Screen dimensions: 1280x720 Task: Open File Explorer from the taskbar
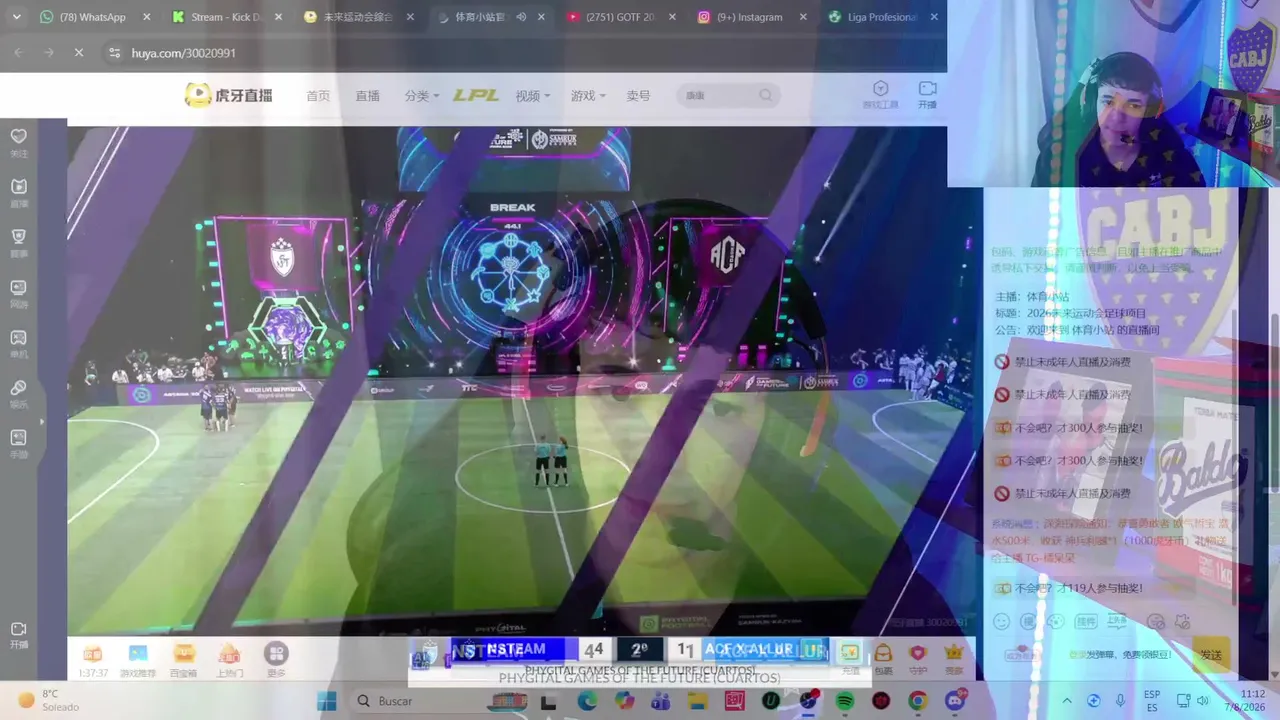[697, 701]
